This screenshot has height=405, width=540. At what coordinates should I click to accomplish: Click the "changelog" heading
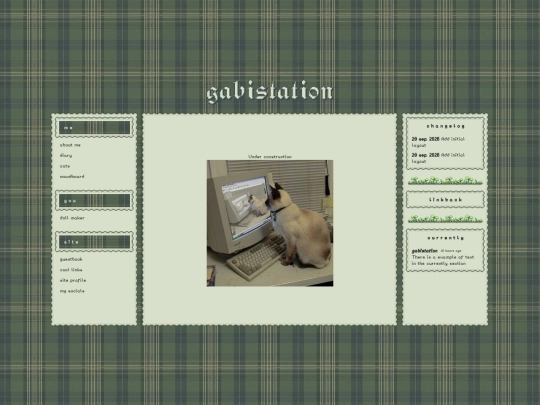click(445, 126)
